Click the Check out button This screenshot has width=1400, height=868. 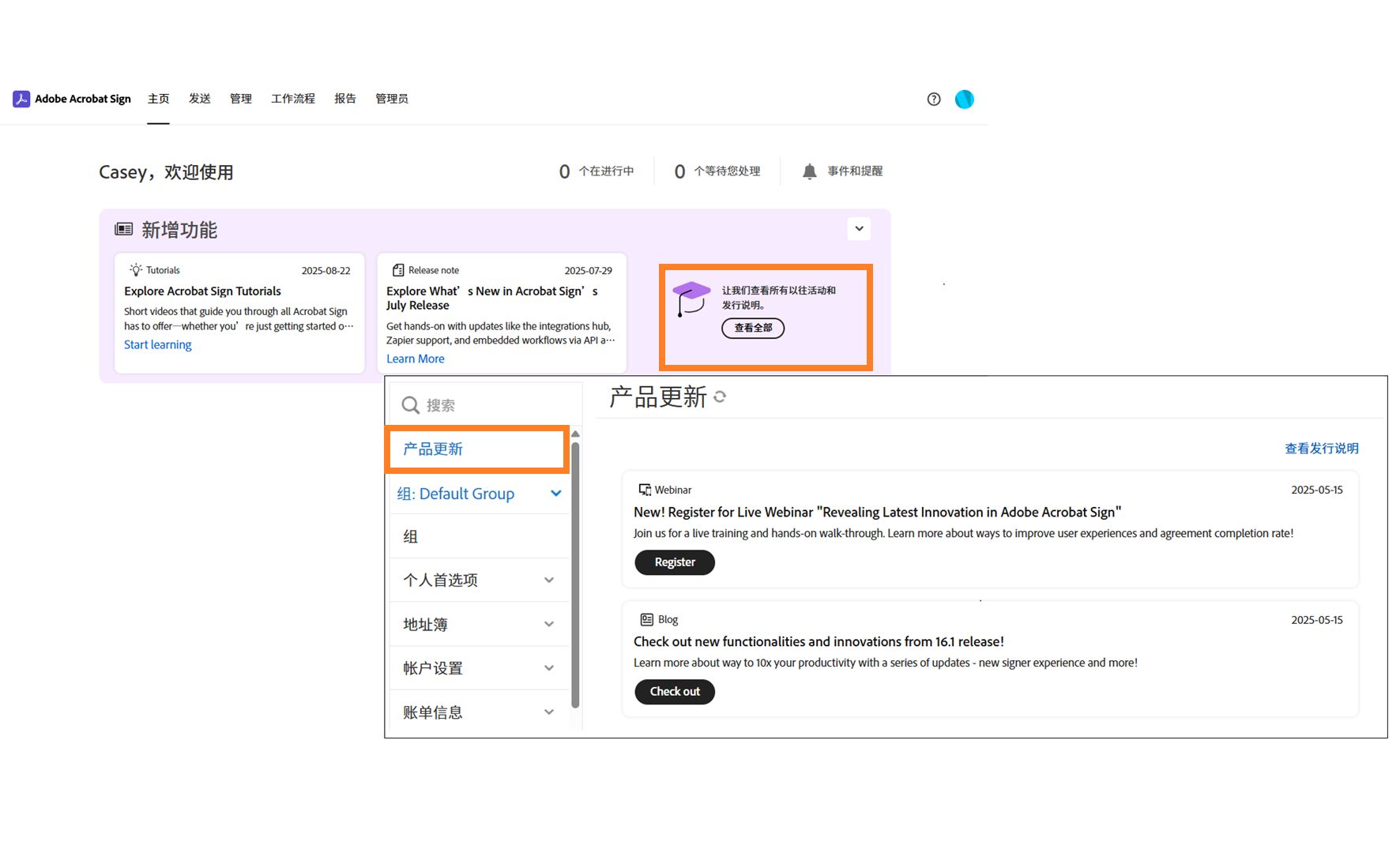click(x=675, y=692)
